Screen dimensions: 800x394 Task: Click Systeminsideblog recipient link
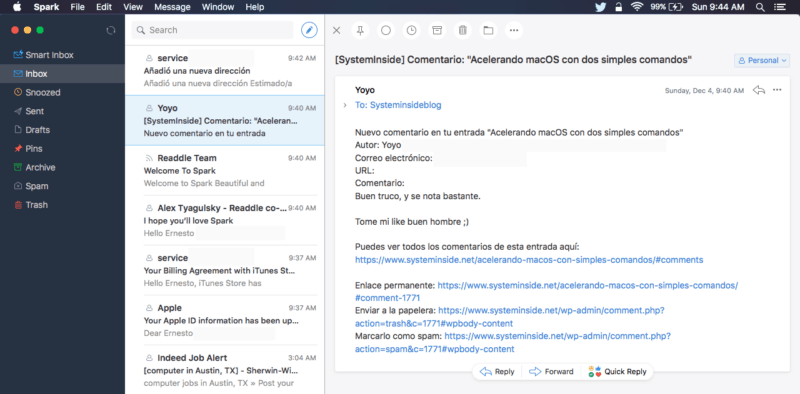tap(406, 105)
